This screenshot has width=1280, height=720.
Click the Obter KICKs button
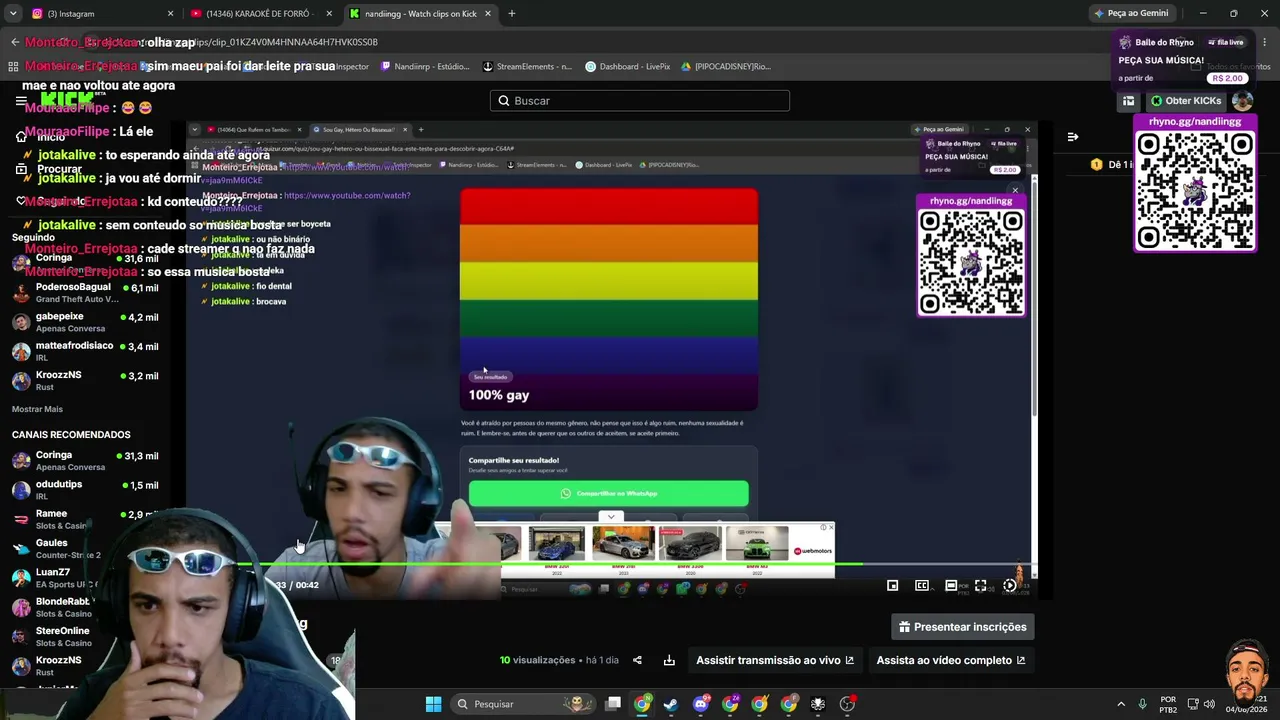[x=1185, y=101]
